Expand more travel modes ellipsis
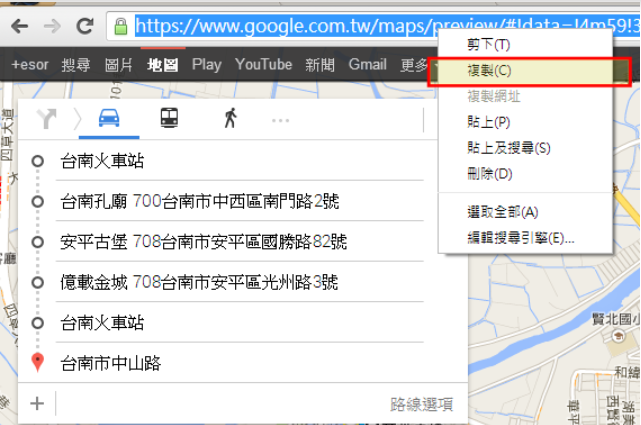 point(281,120)
